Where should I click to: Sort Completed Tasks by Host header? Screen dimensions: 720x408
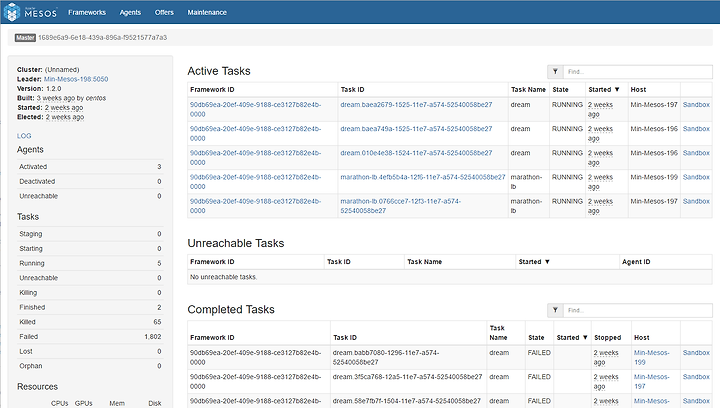click(x=641, y=337)
